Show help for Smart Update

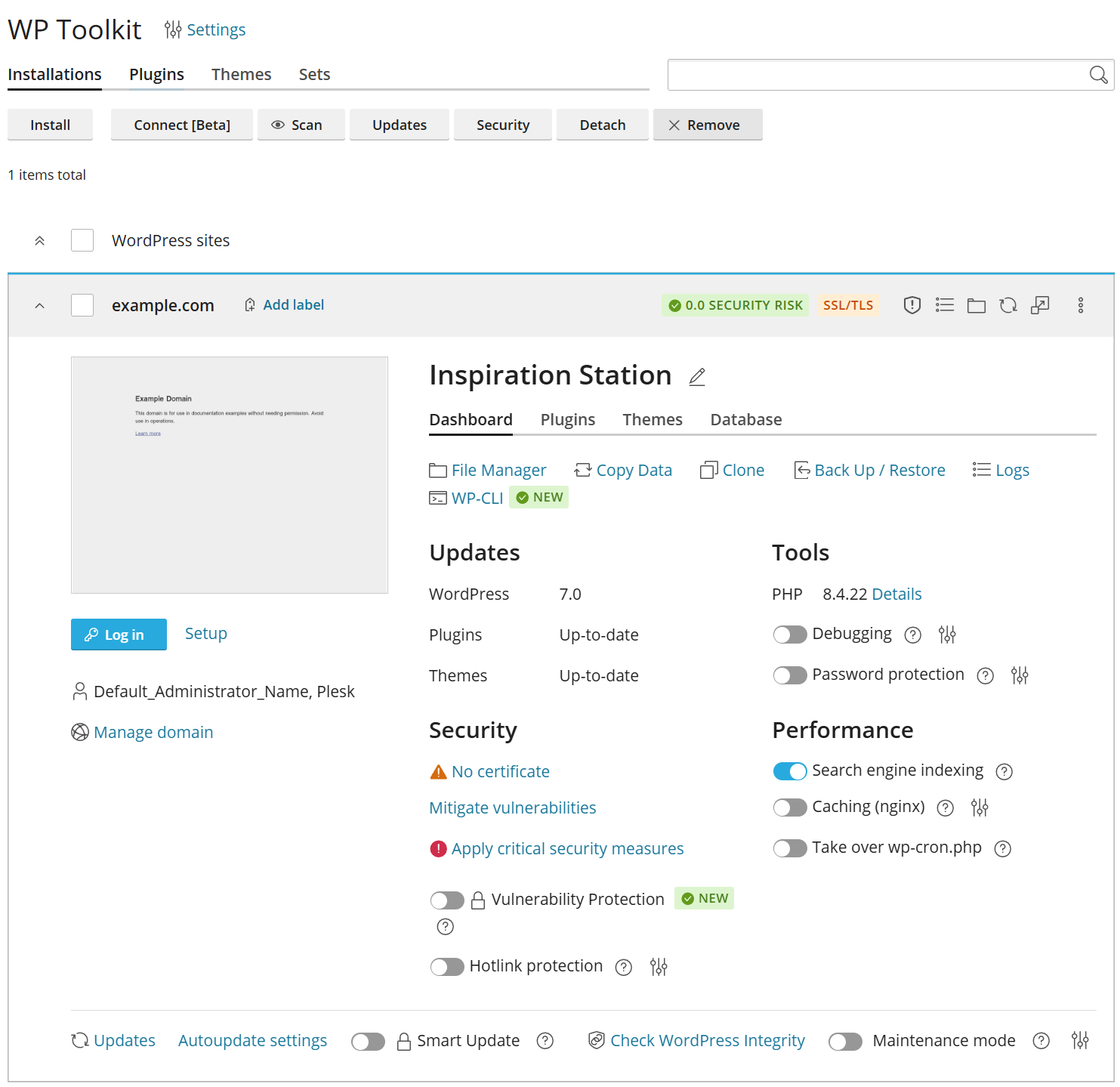(x=545, y=1041)
